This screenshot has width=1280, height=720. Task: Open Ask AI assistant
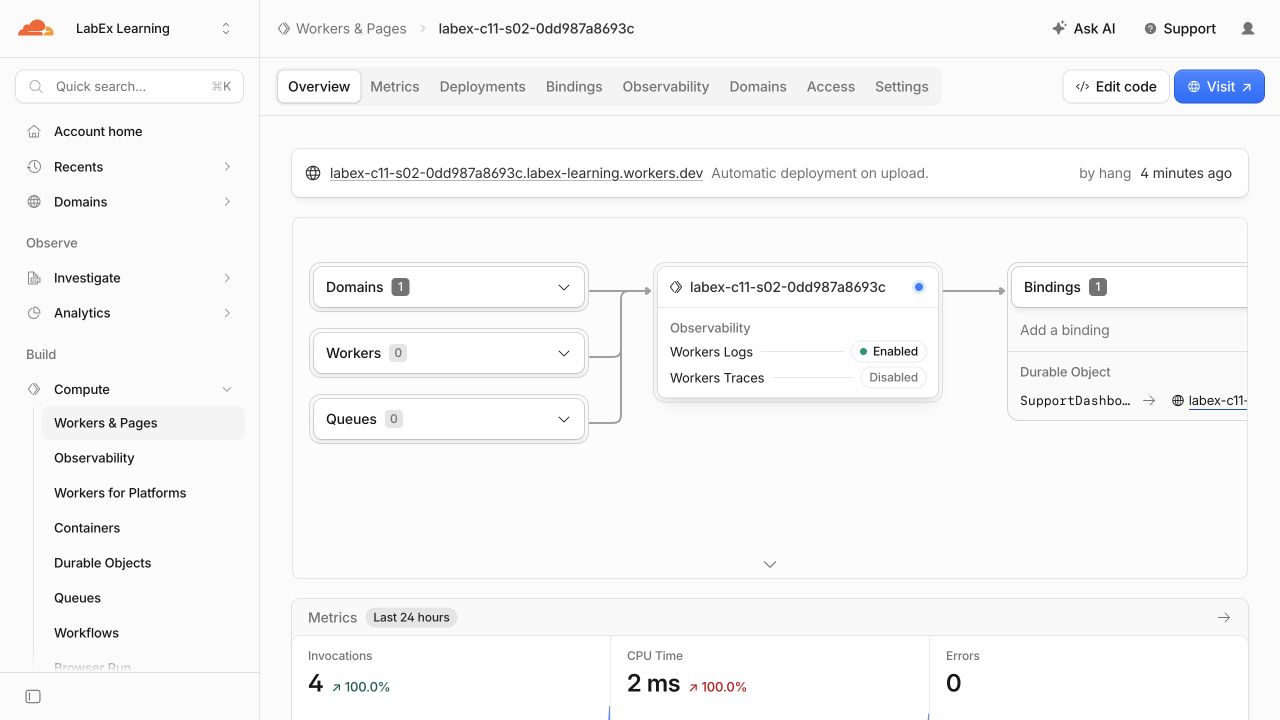(x=1084, y=28)
